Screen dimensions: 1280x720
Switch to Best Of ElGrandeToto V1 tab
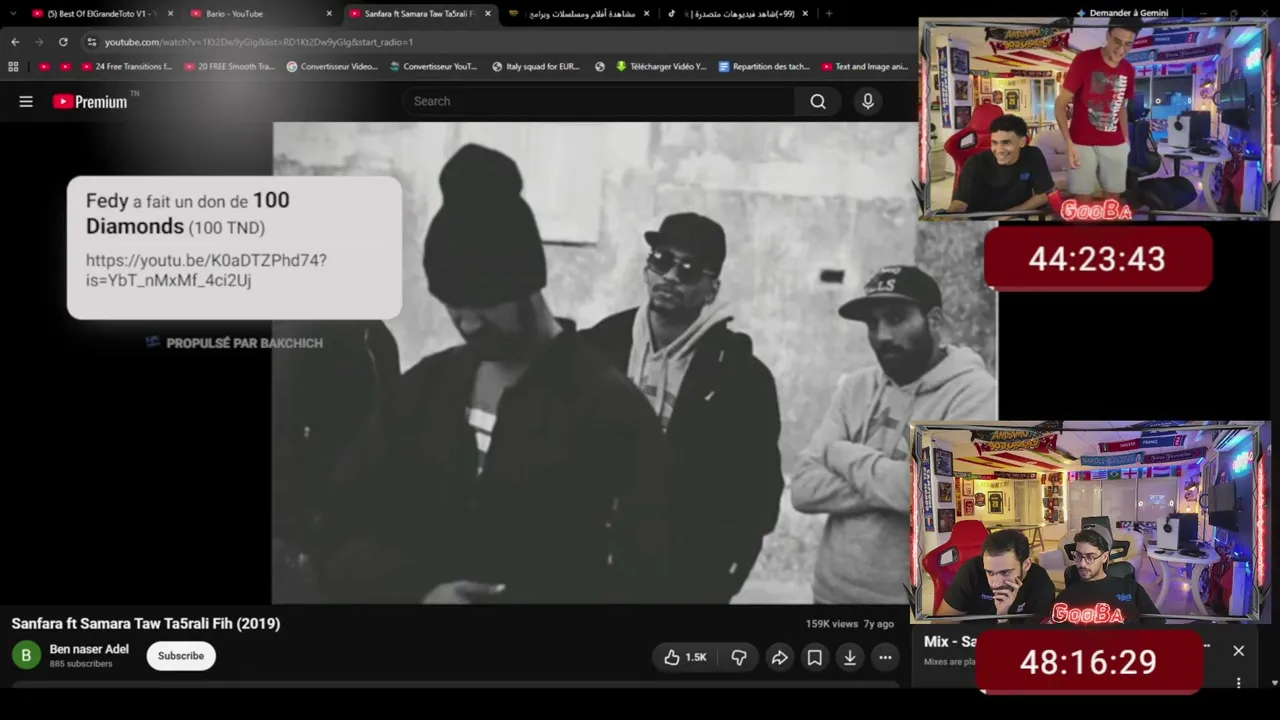point(101,14)
